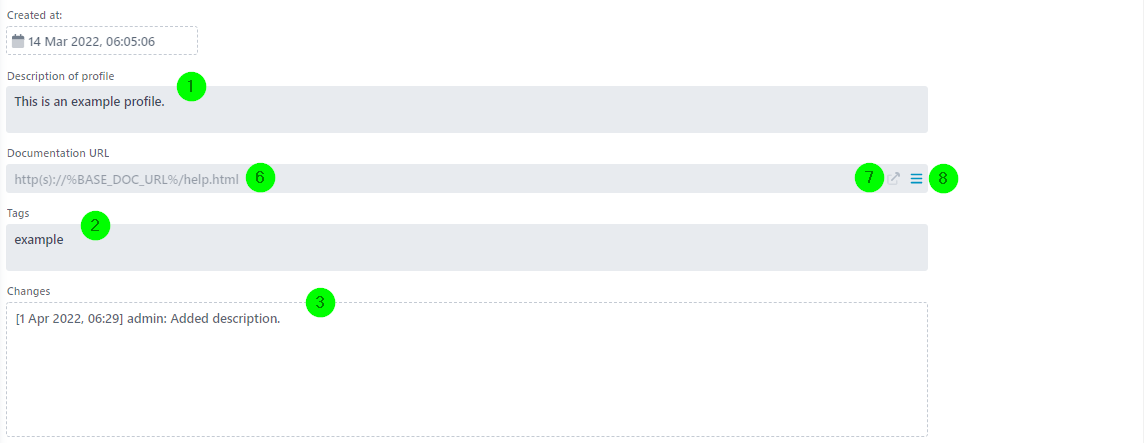Viewport: 1144px width, 443px height.
Task: Click the Description of profile label
Action: pyautogui.click(x=61, y=75)
